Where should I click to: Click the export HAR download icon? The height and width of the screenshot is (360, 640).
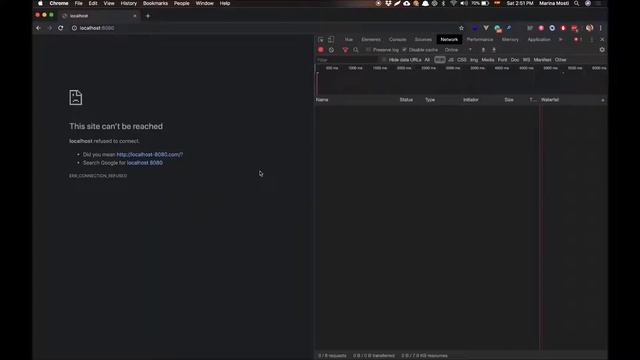(494, 50)
